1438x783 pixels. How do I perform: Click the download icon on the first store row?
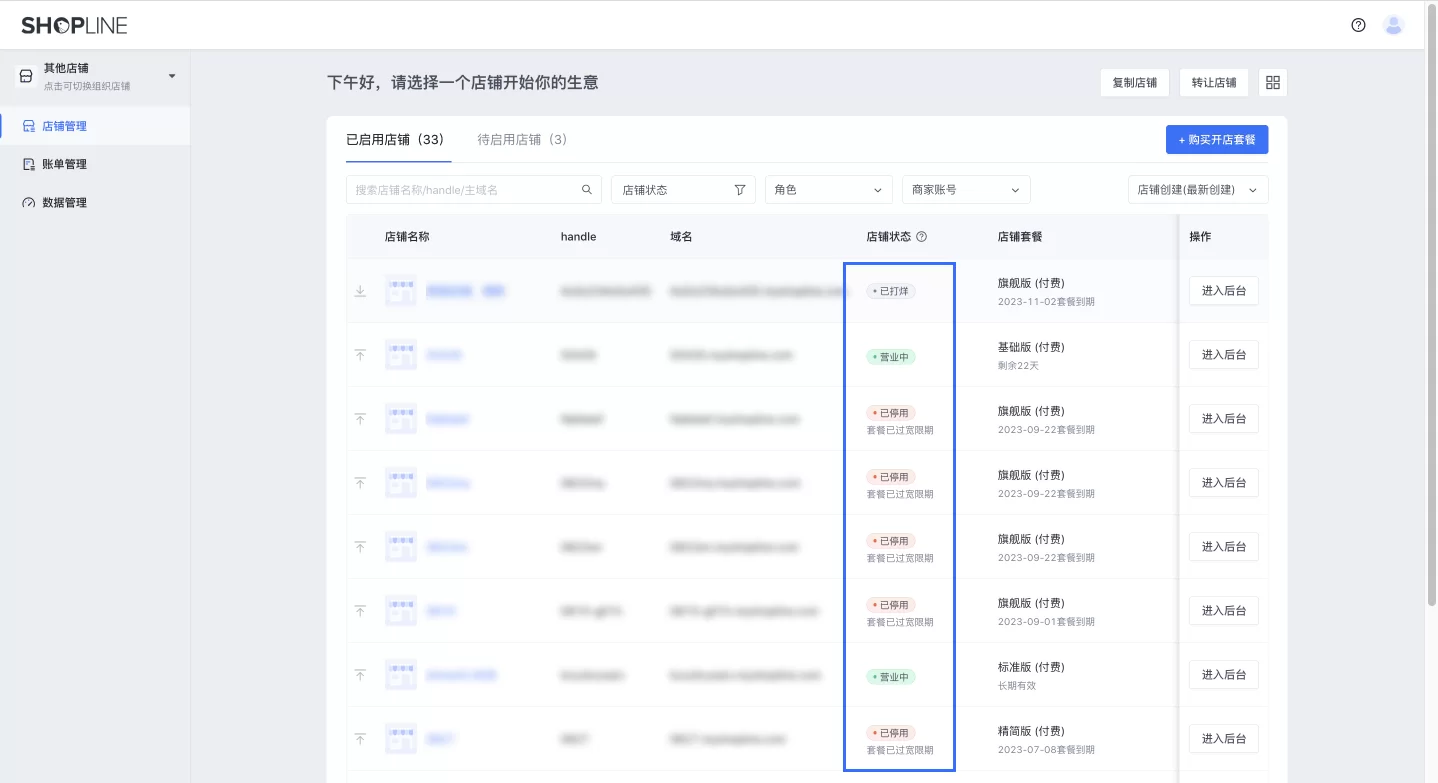coord(360,291)
